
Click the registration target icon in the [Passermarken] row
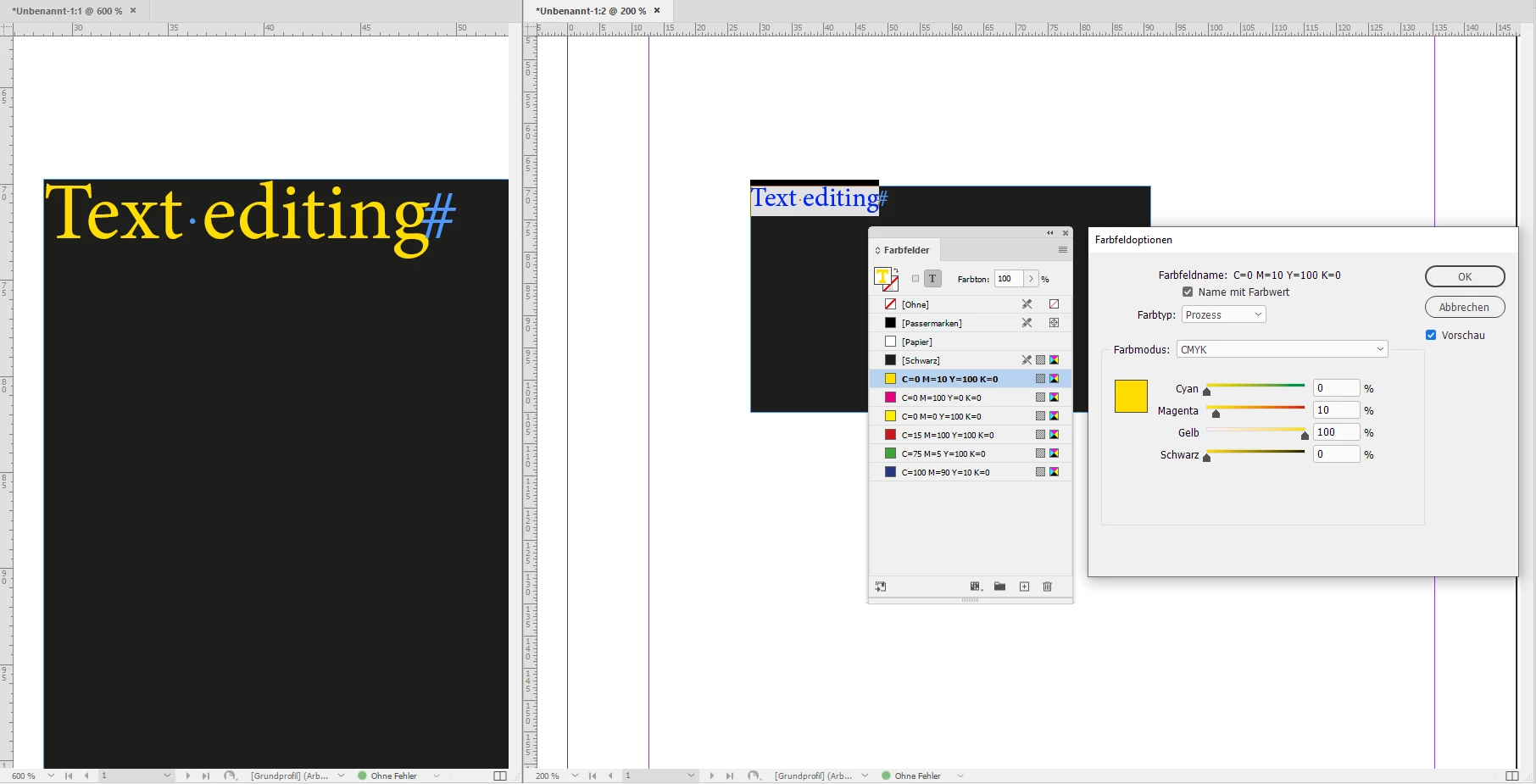1055,323
